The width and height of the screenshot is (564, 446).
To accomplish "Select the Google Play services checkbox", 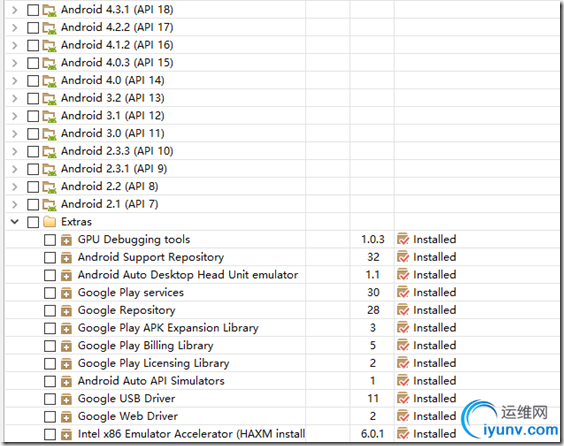I will 50,293.
